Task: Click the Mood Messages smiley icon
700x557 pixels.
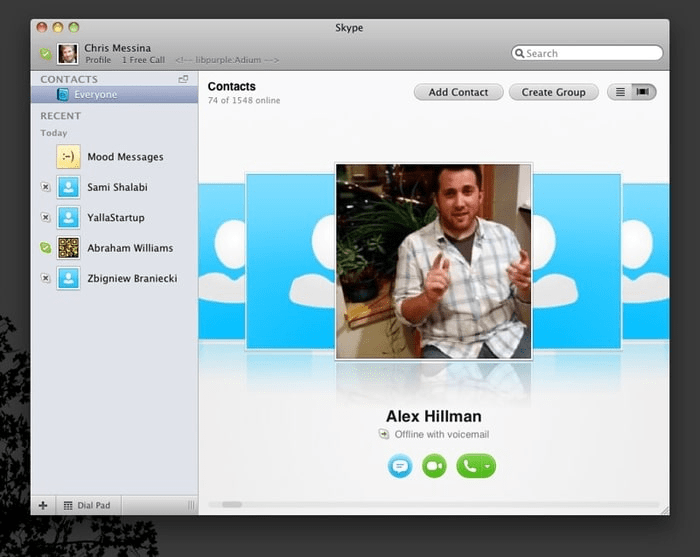Action: tap(68, 157)
